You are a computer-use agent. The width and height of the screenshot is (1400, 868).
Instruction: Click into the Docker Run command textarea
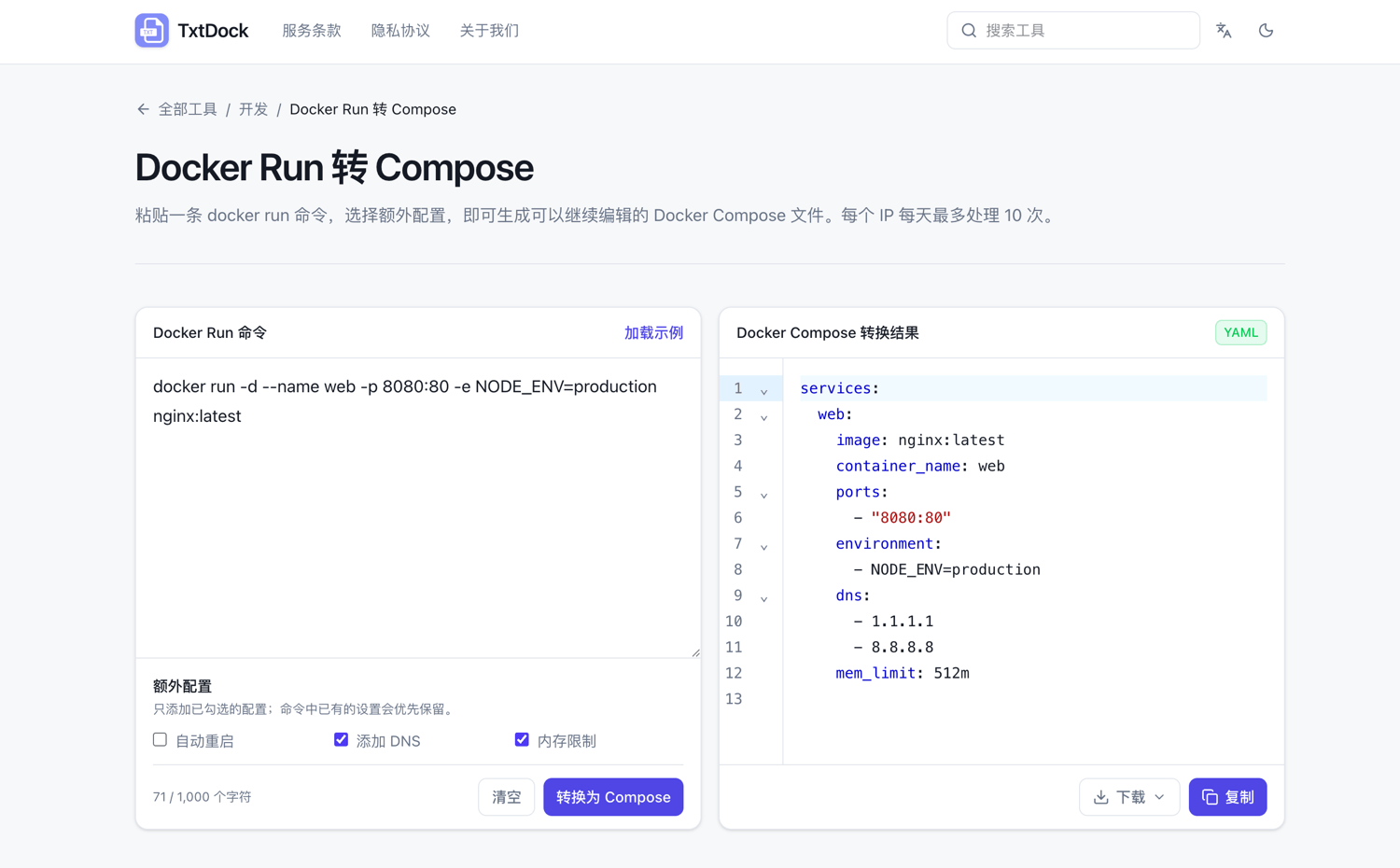tap(418, 508)
